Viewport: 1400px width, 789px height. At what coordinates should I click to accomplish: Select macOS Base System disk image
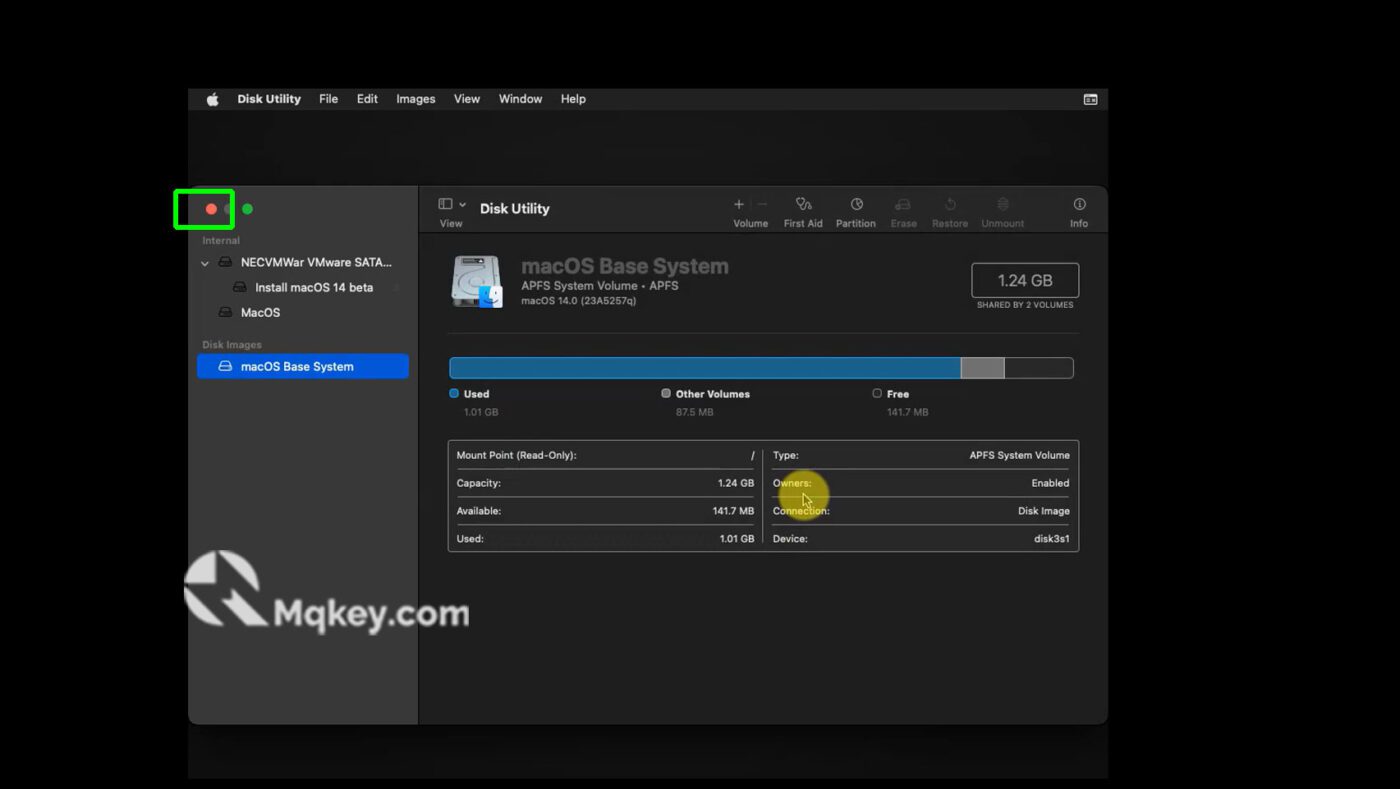[x=303, y=366]
